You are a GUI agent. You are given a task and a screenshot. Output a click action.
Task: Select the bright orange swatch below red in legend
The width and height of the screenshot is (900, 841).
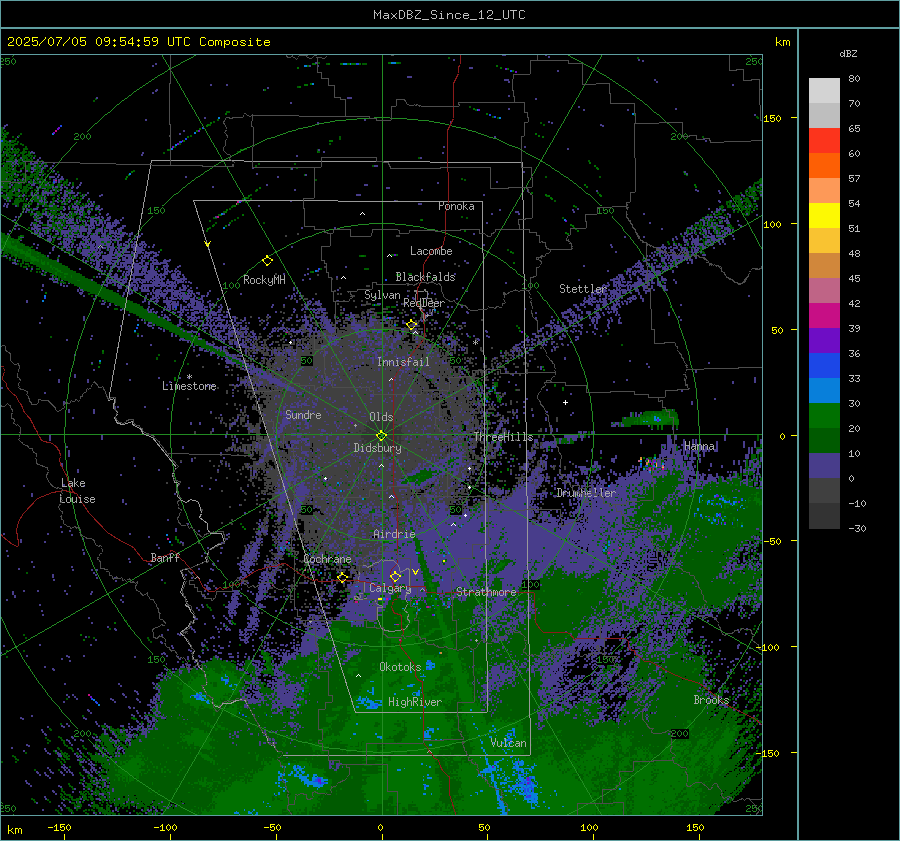tap(824, 165)
